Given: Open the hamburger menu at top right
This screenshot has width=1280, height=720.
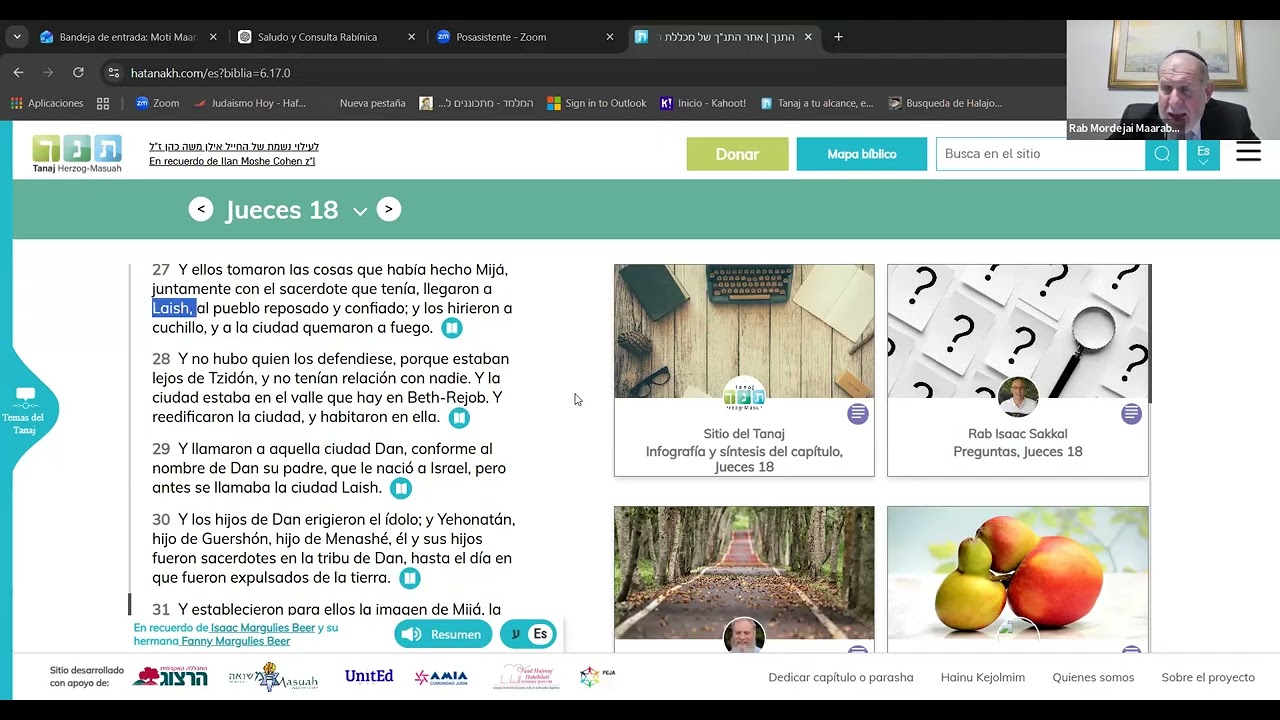Looking at the screenshot, I should click(1248, 152).
